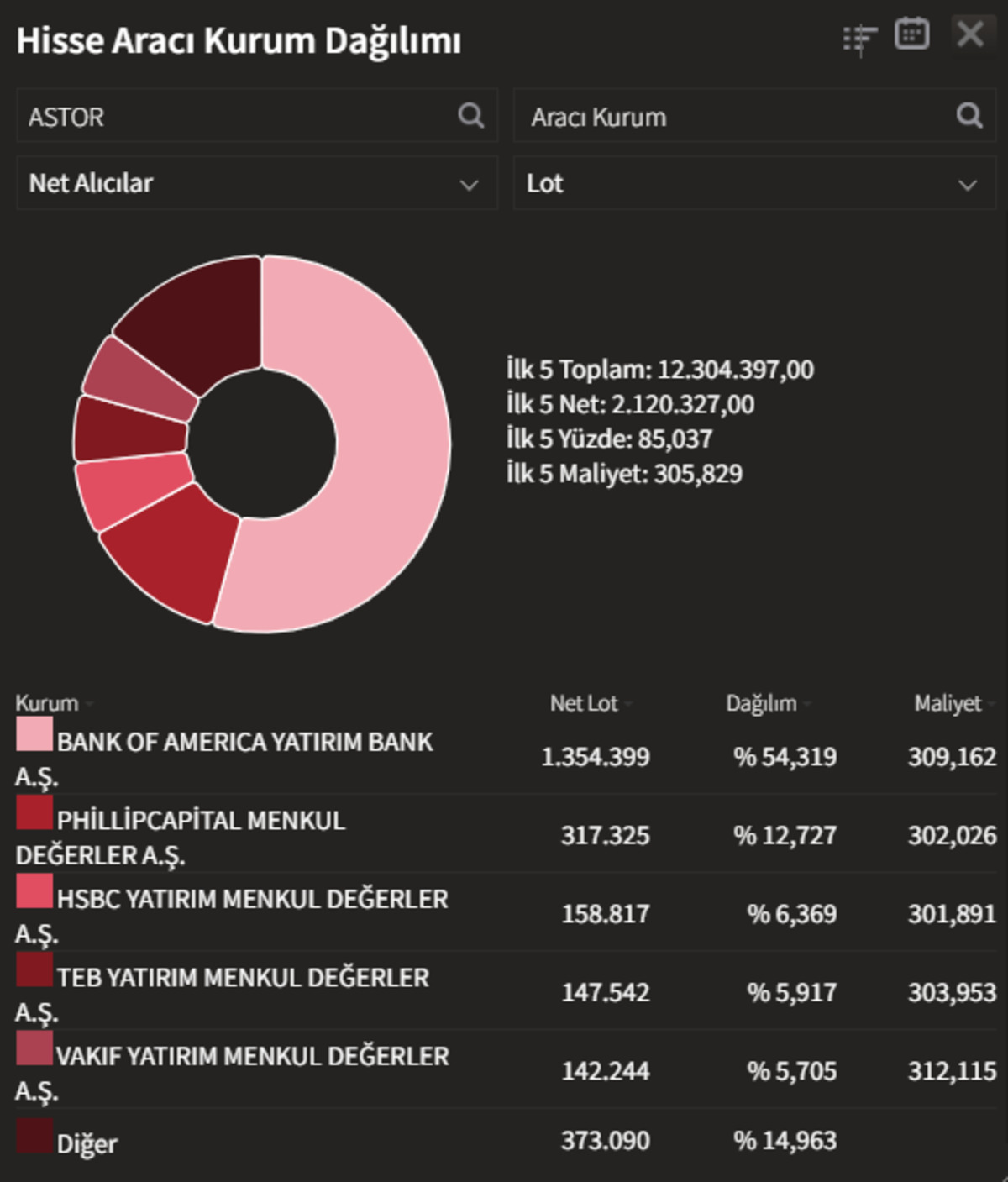Click İlk 5 Yüzde summary line
The image size is (1008, 1182).
[609, 439]
